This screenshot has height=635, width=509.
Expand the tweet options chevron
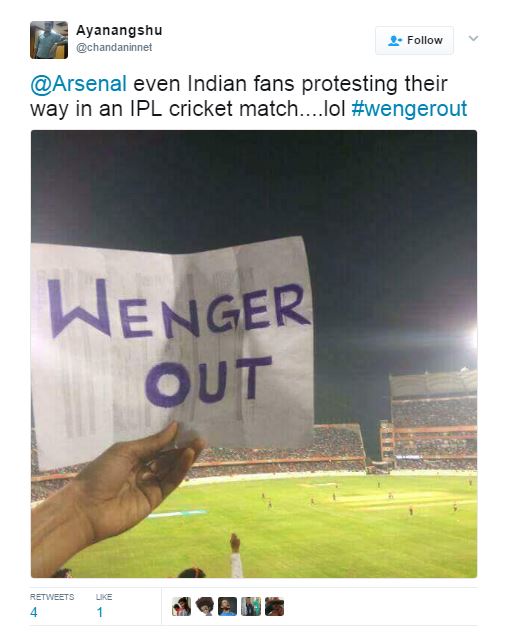[x=473, y=38]
